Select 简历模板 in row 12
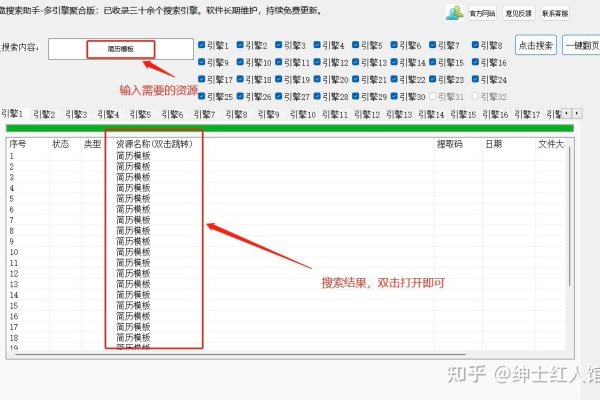600x400 pixels. coord(133,273)
